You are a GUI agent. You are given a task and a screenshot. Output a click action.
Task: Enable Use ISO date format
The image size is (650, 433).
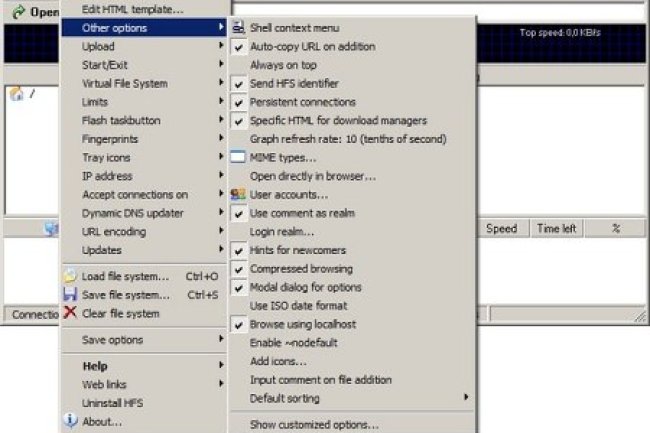click(353, 305)
